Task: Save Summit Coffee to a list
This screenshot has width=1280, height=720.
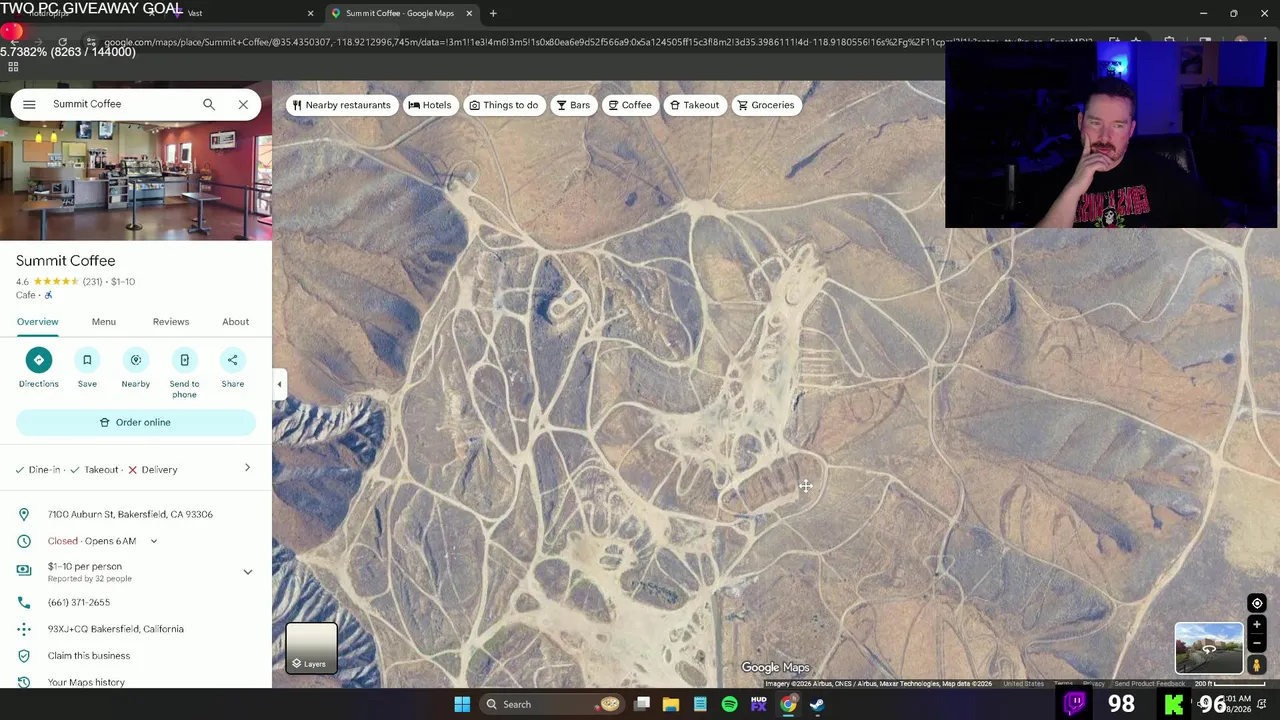Action: (x=87, y=367)
